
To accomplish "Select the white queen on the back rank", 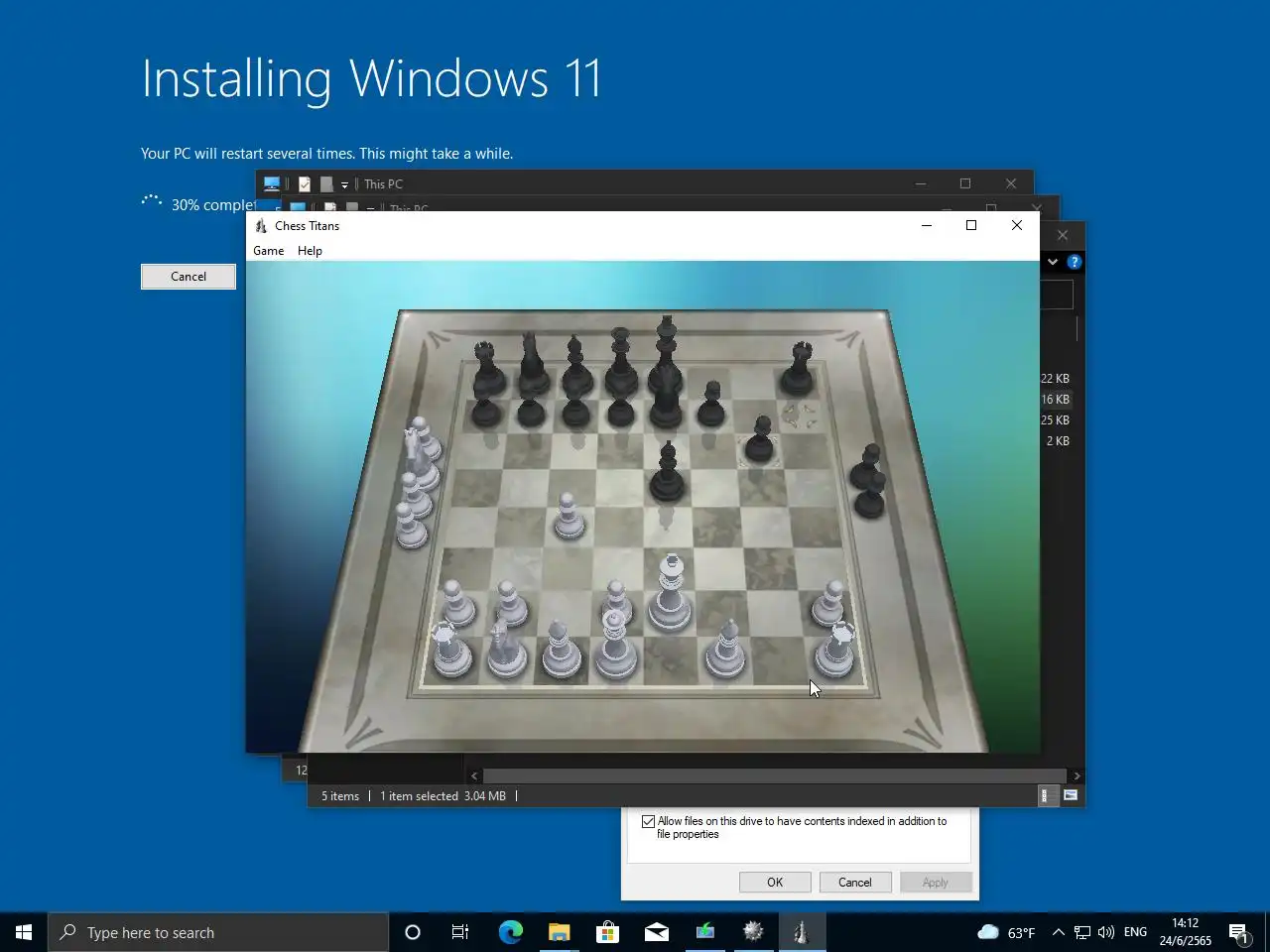I will [614, 644].
